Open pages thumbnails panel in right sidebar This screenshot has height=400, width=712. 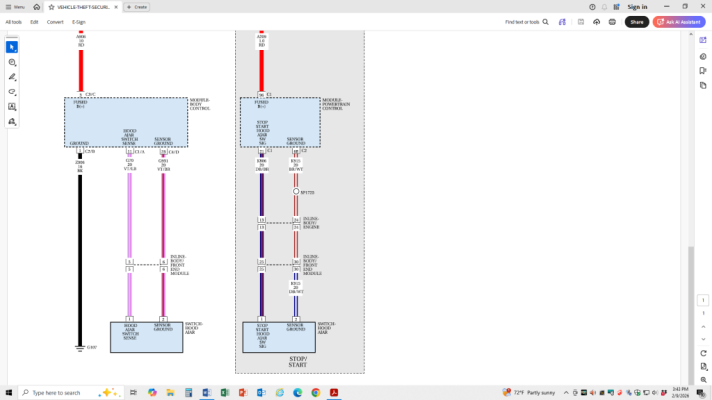[x=703, y=85]
